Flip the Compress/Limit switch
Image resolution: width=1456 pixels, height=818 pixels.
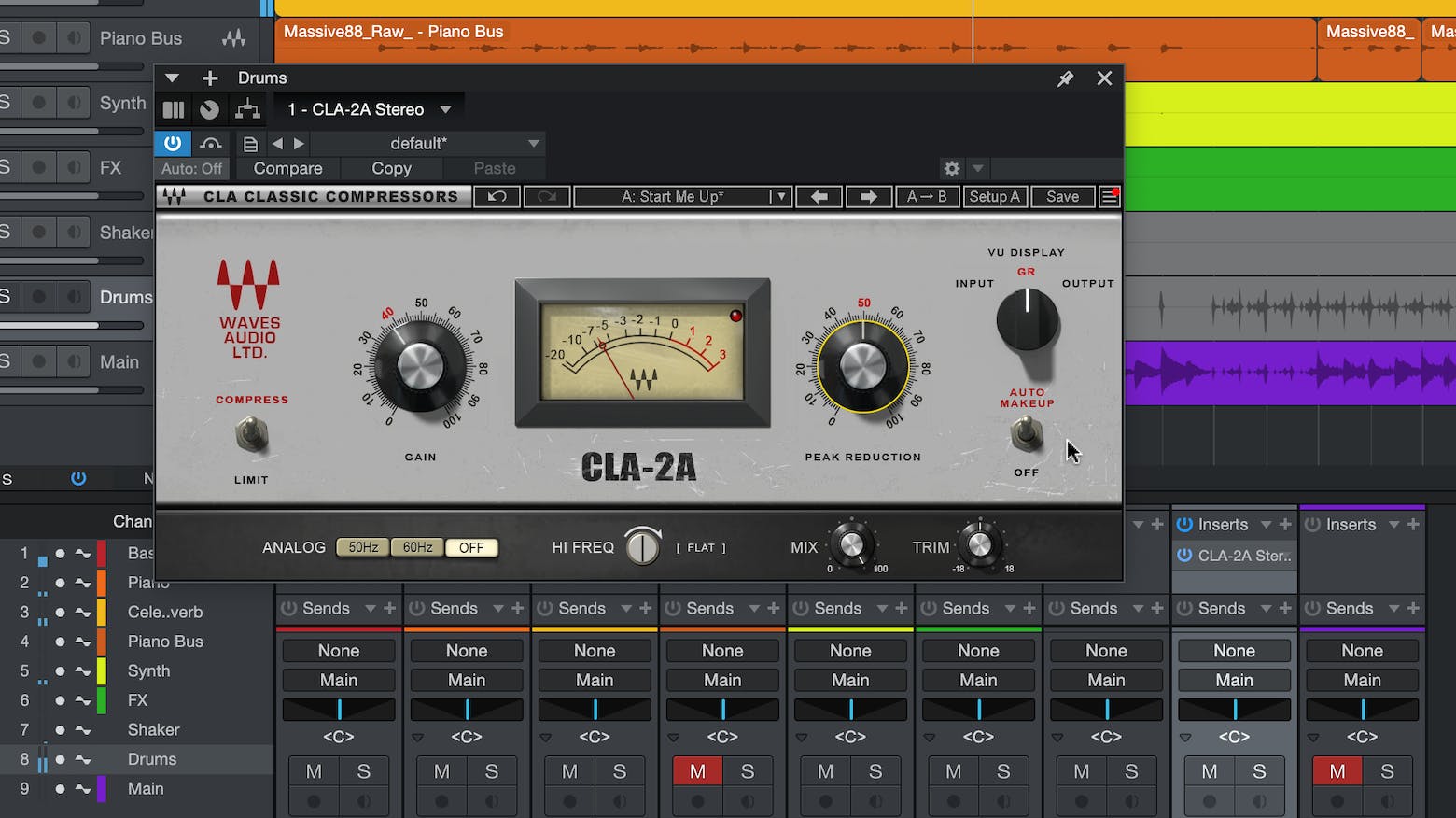[250, 435]
